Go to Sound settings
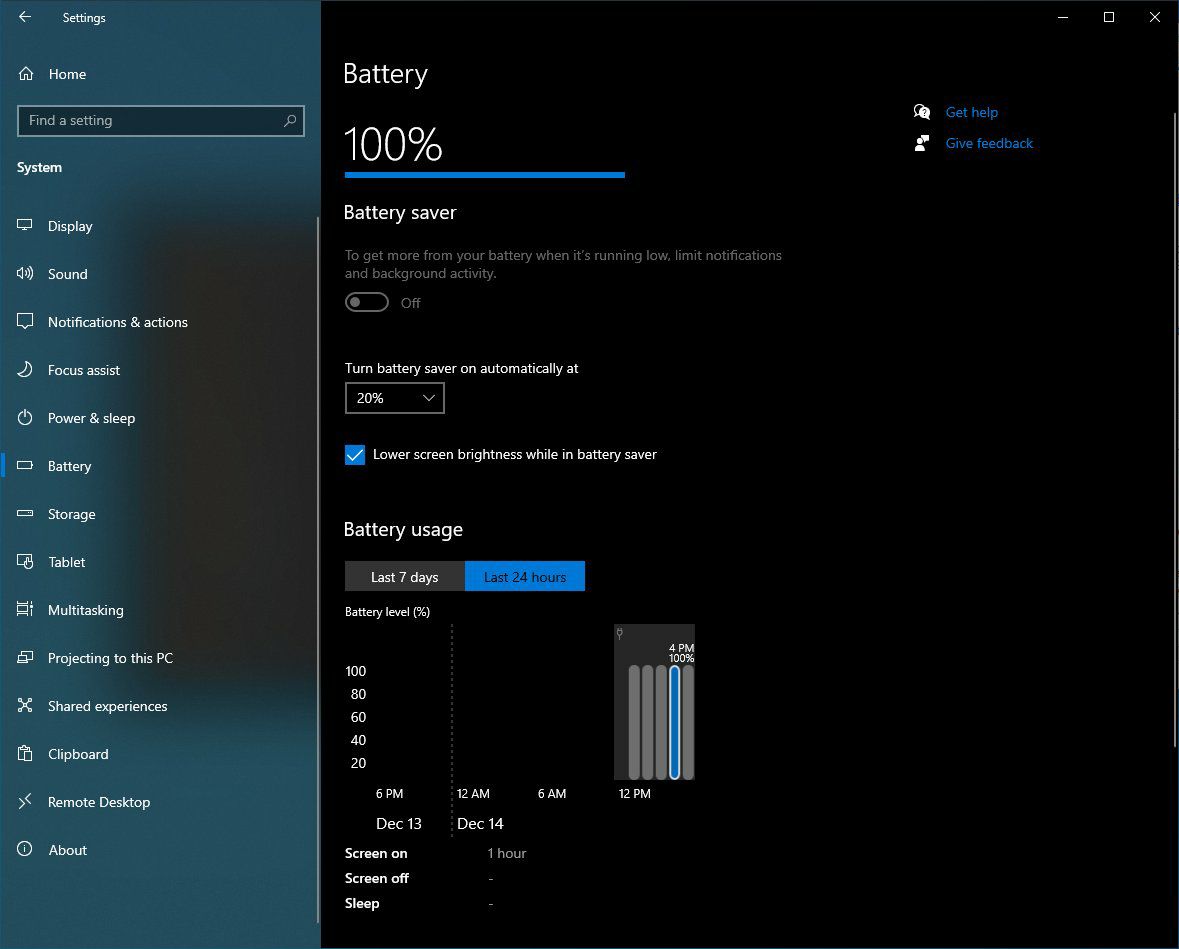The image size is (1179, 949). [159, 274]
